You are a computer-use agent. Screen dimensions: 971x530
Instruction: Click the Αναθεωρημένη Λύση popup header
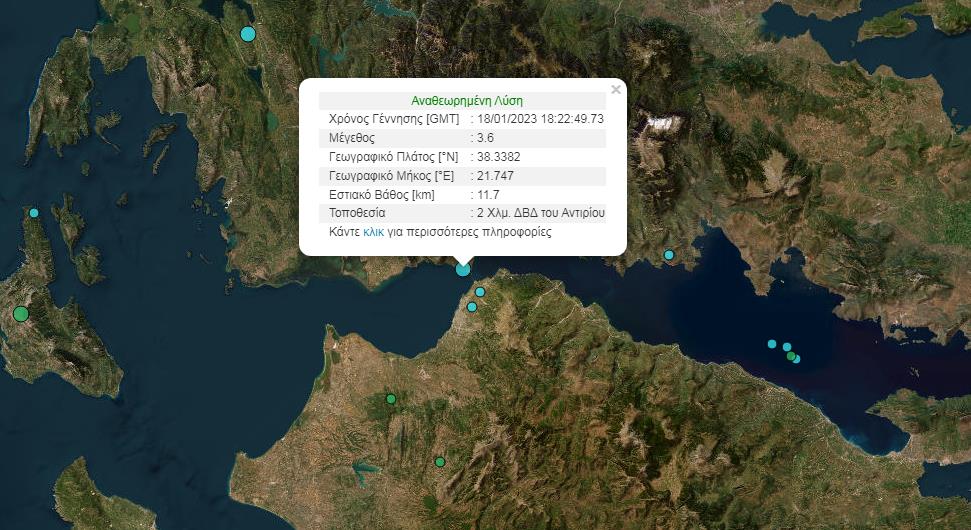[467, 101]
